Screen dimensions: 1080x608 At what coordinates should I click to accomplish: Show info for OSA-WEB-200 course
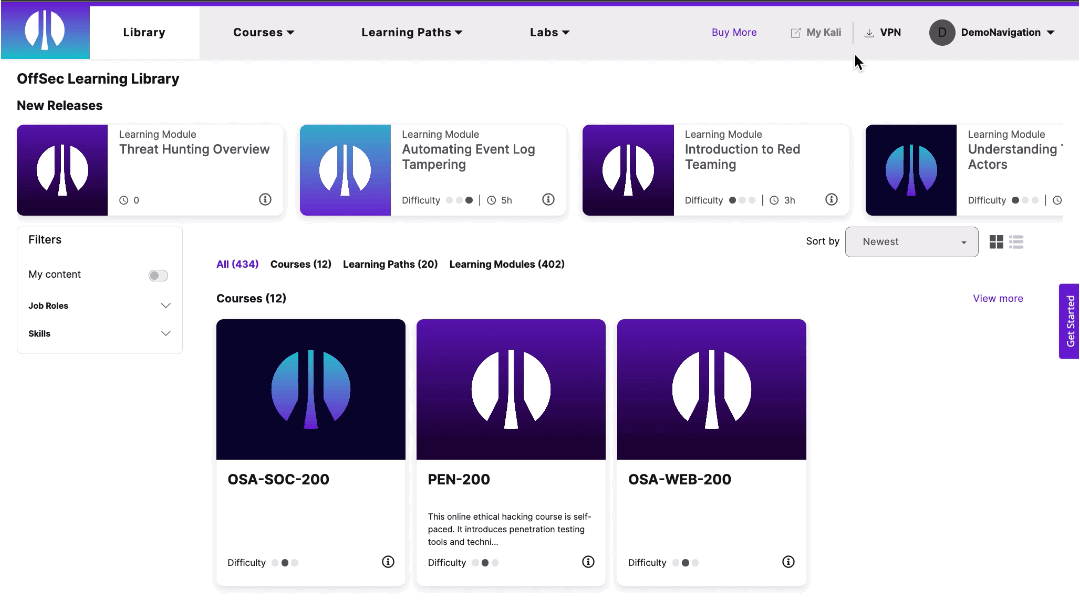(789, 562)
